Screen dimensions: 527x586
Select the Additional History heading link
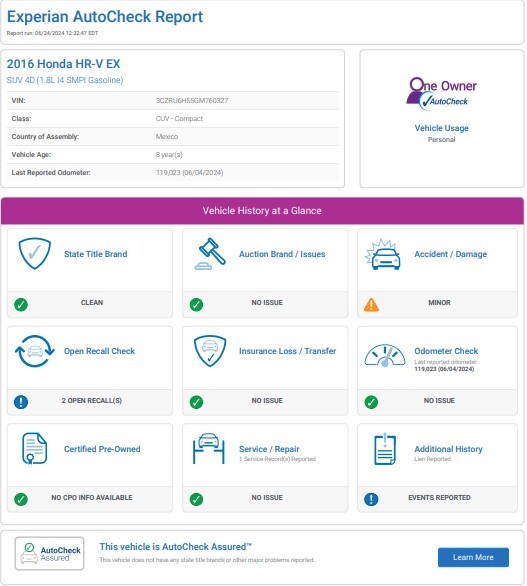[448, 449]
